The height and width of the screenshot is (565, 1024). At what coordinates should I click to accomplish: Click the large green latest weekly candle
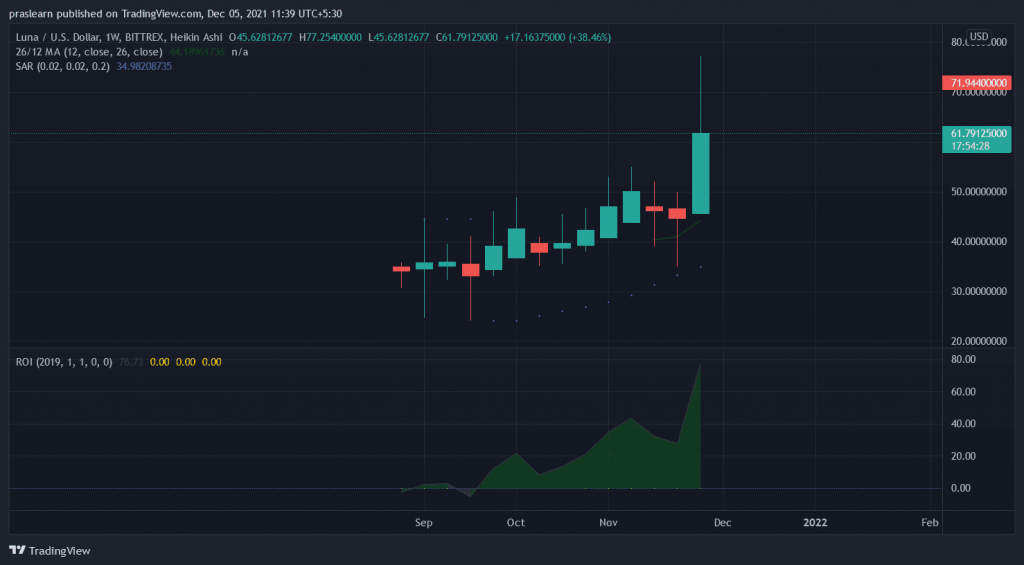point(700,173)
